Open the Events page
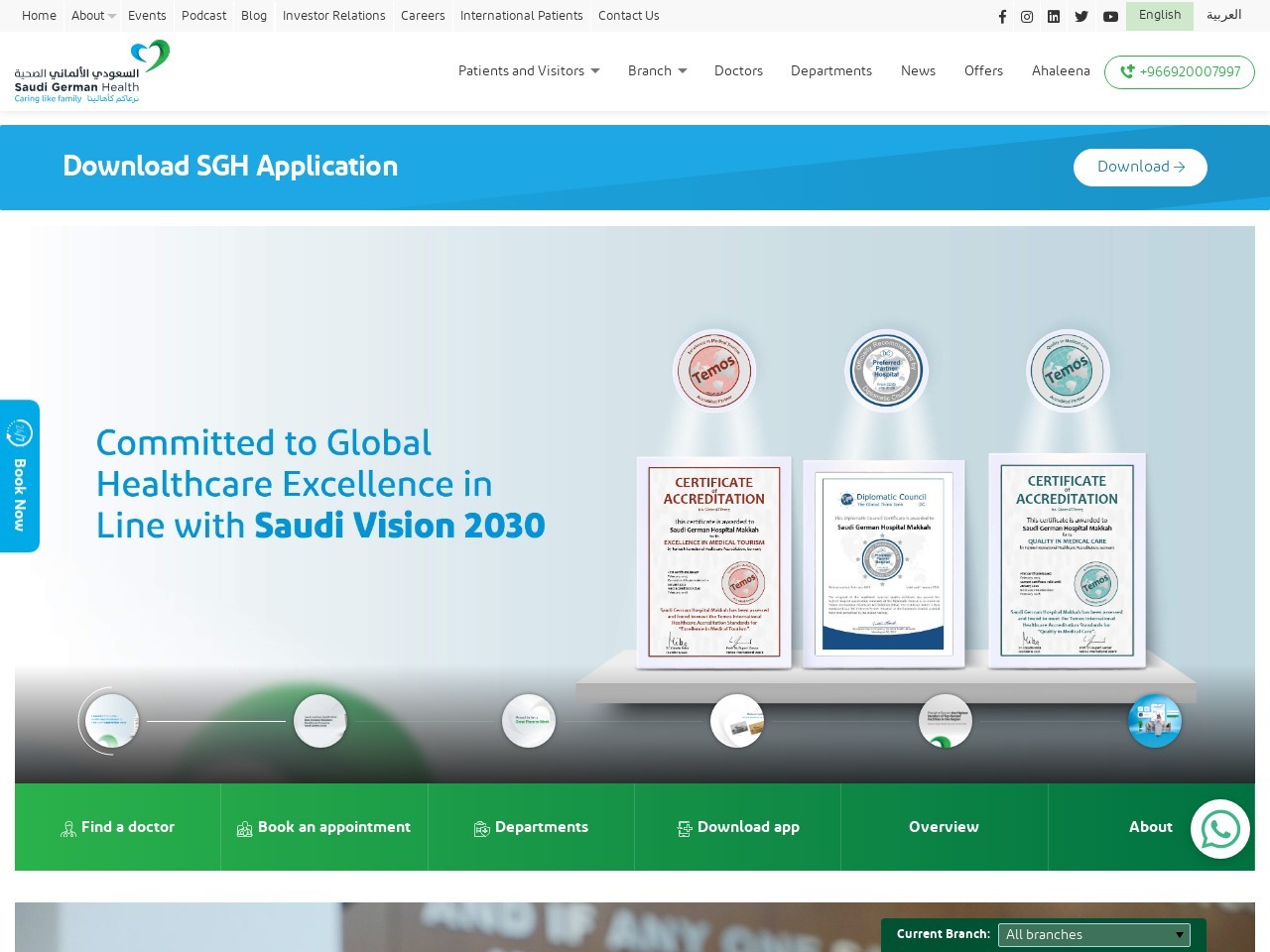 coord(147,16)
